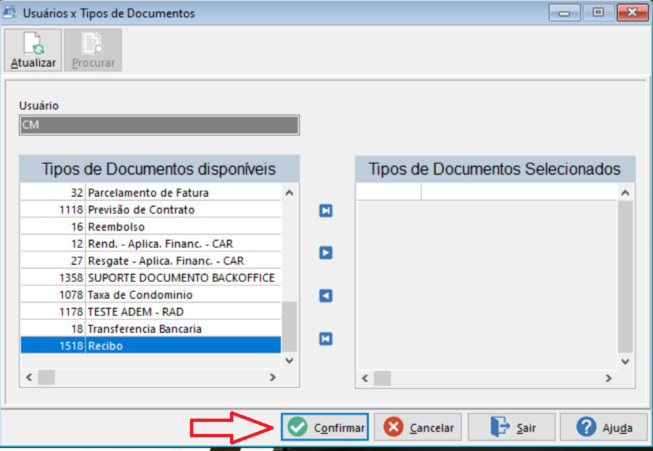Screen dimensions: 653x451
Task: Move selected document type to right list
Action: pyautogui.click(x=326, y=253)
